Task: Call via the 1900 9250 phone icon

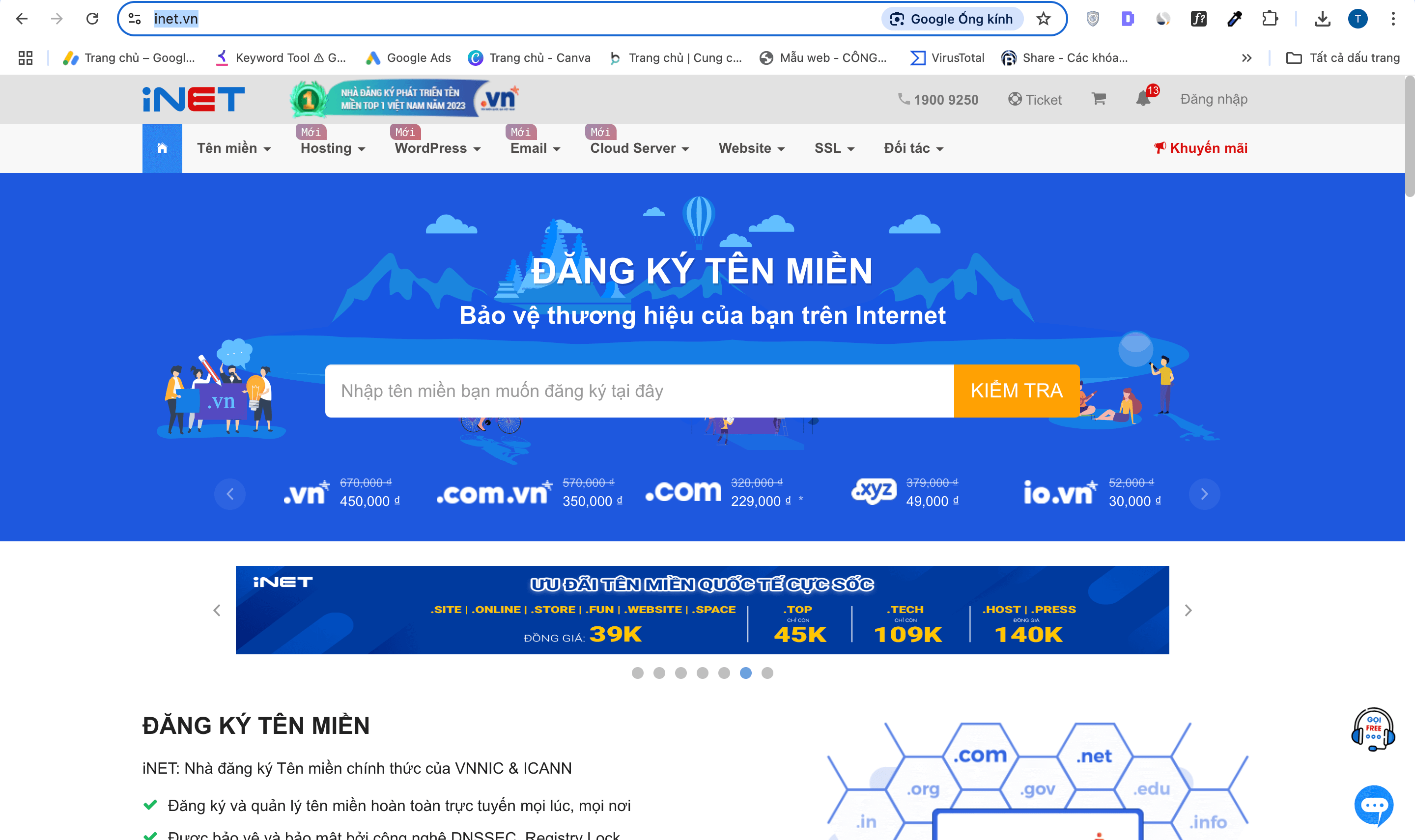Action: (x=904, y=99)
